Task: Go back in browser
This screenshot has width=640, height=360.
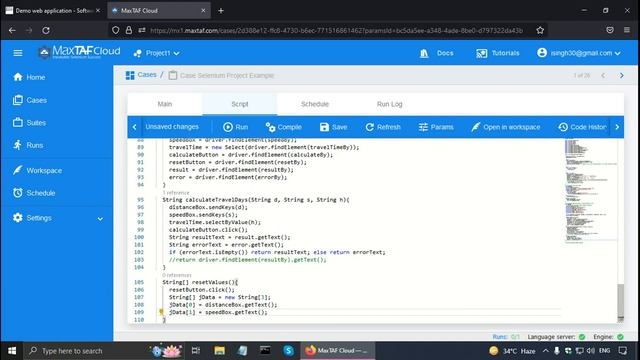Action: pyautogui.click(x=12, y=30)
